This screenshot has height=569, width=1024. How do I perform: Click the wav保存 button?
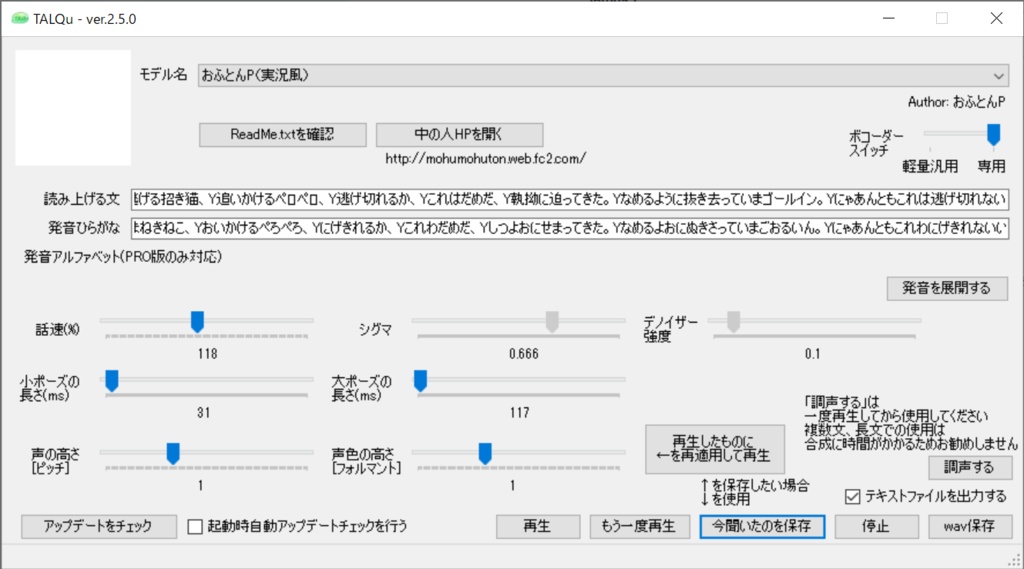click(x=970, y=527)
